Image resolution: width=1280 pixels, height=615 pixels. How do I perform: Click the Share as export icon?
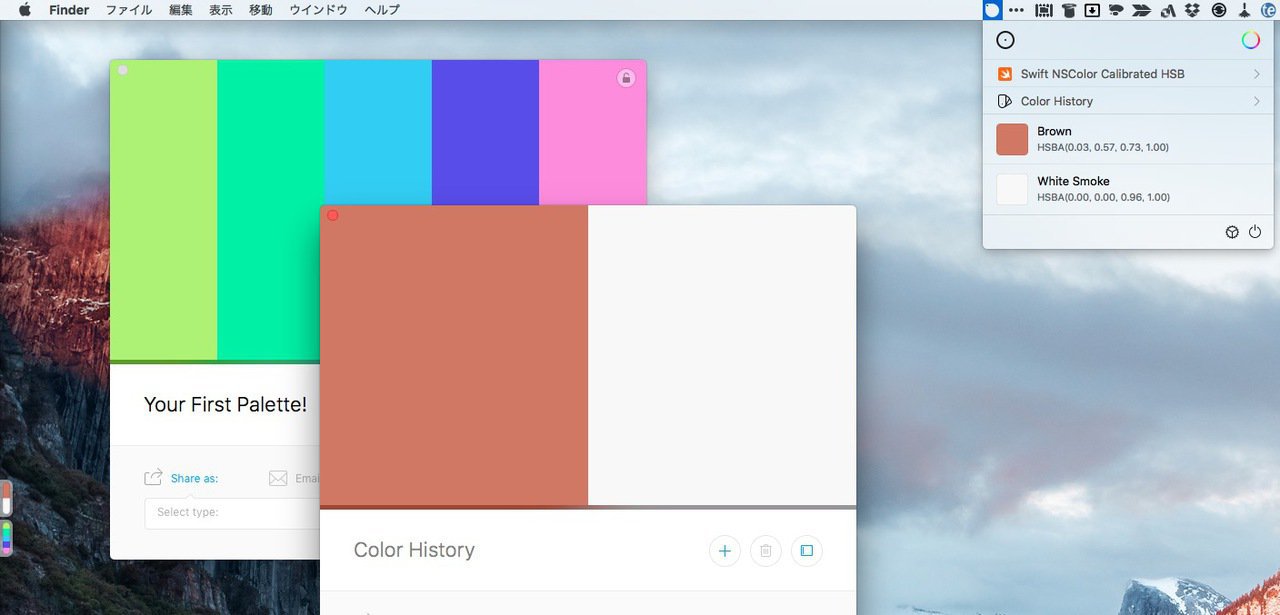153,478
